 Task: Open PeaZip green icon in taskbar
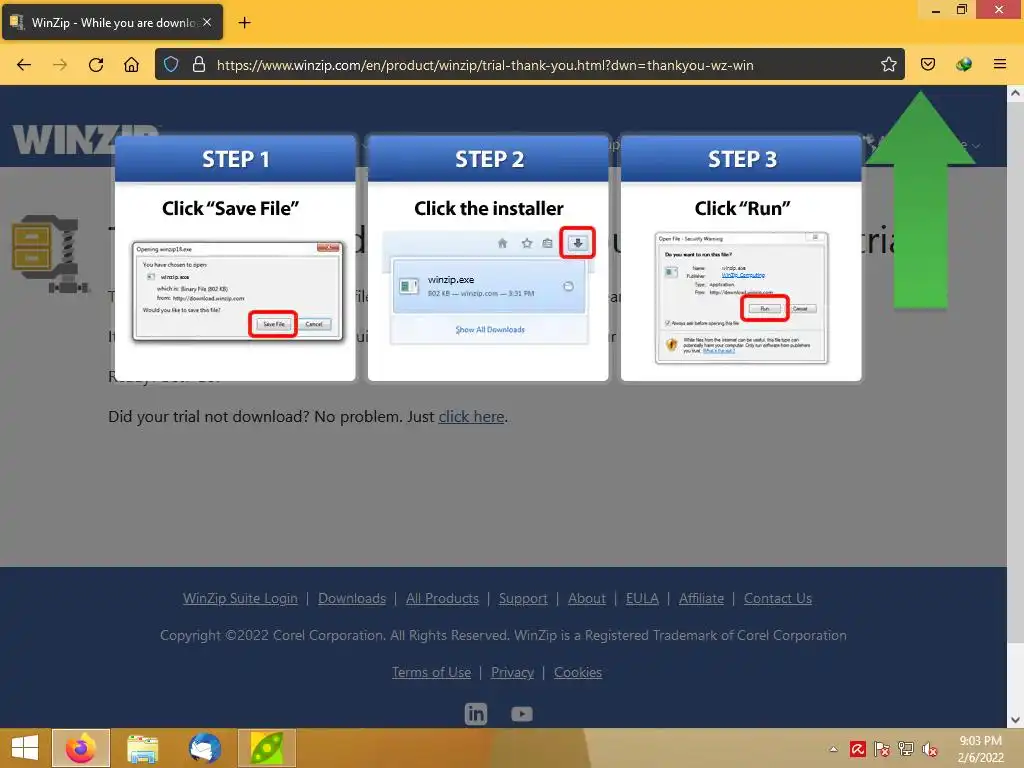266,748
